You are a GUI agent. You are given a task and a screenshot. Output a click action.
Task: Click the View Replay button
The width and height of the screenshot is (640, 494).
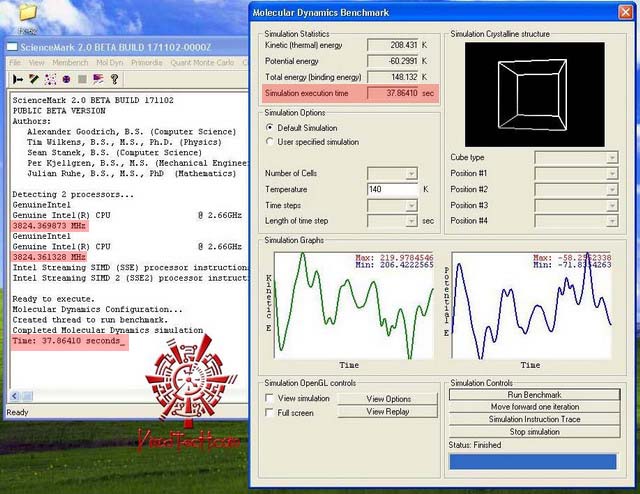tap(388, 412)
